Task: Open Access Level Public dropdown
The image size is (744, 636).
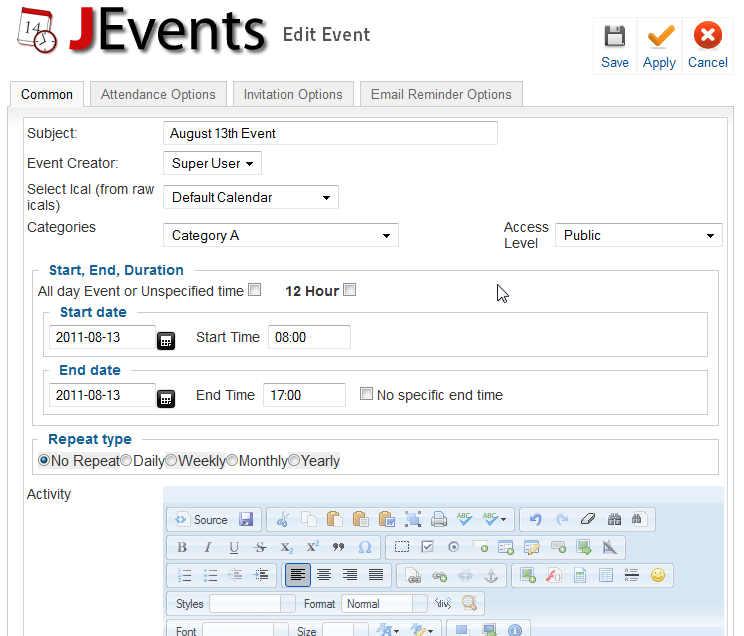Action: (x=639, y=235)
